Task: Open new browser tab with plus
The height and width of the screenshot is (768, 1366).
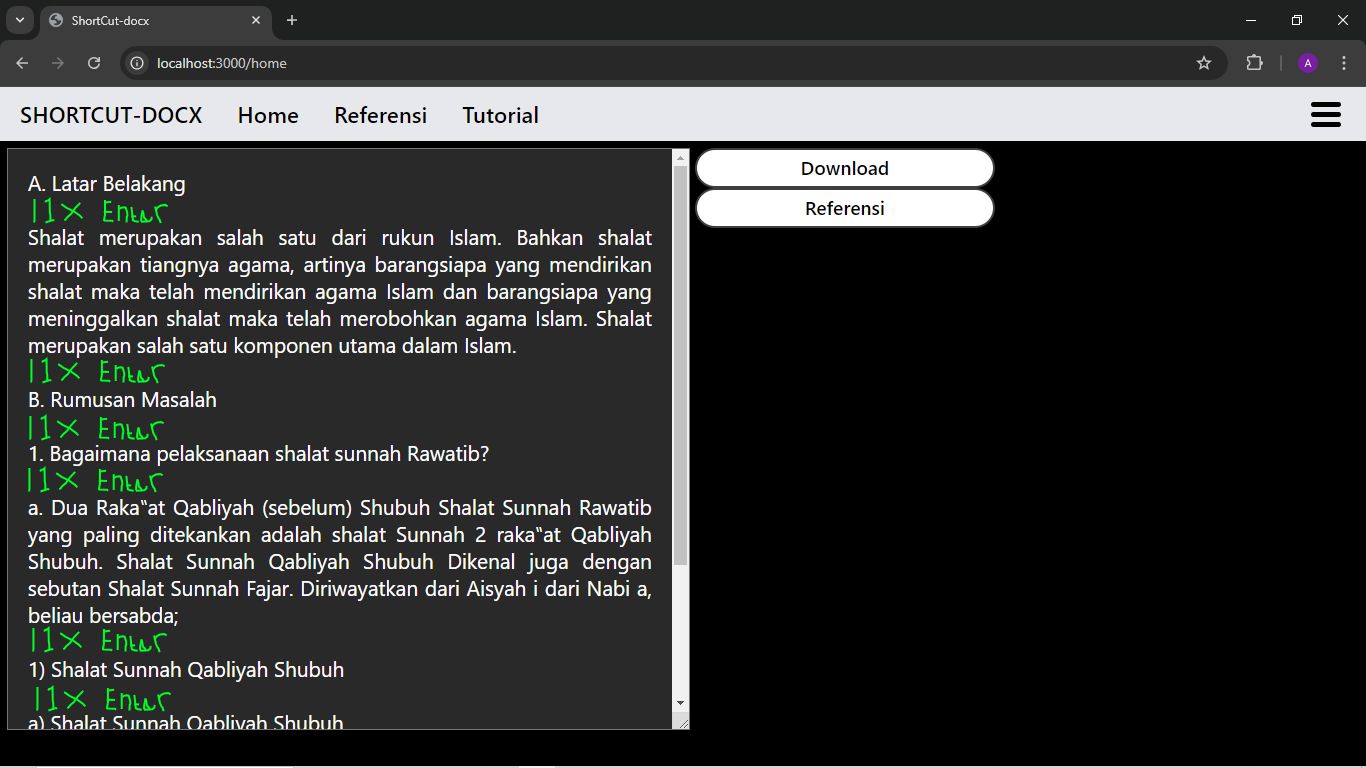Action: point(292,20)
